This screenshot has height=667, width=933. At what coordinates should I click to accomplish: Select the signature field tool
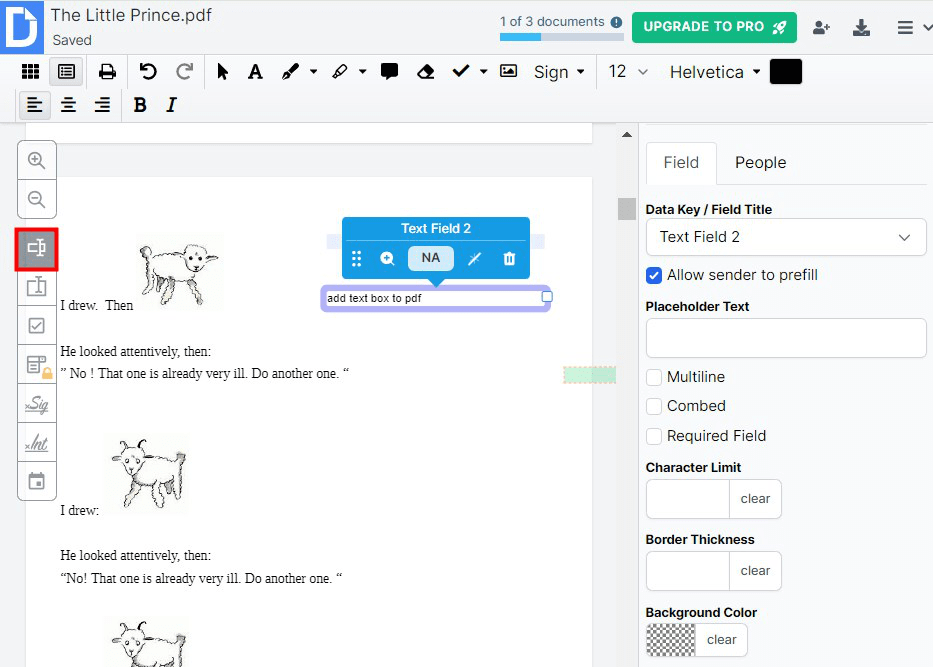(37, 404)
